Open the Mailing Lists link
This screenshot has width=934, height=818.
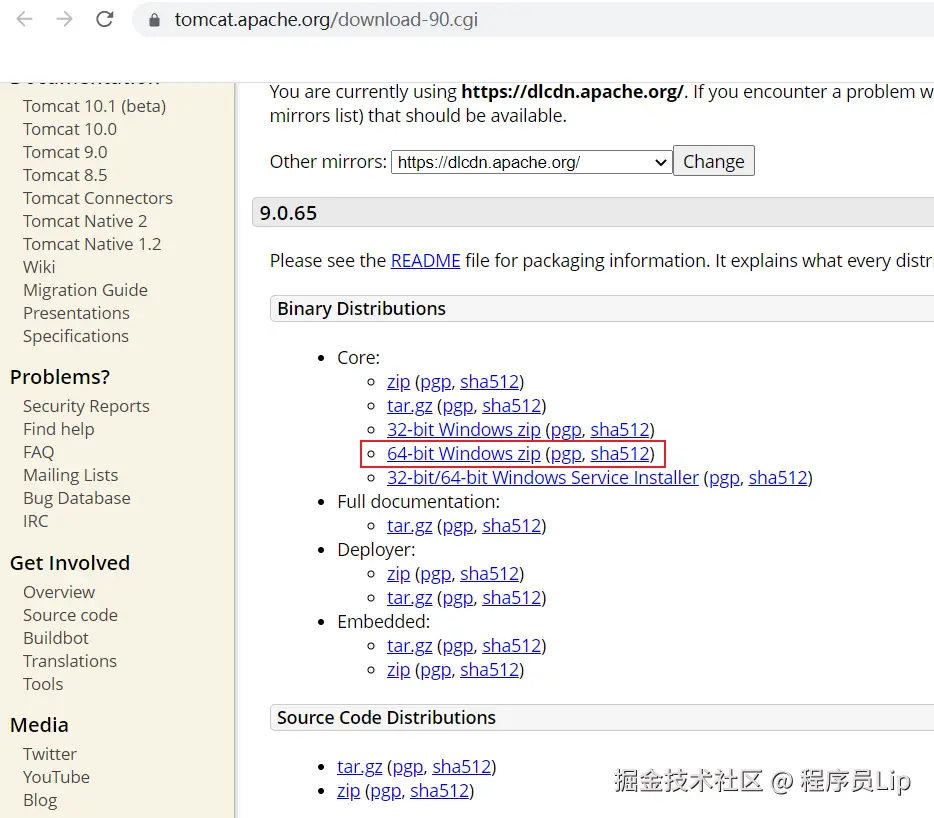click(x=70, y=475)
